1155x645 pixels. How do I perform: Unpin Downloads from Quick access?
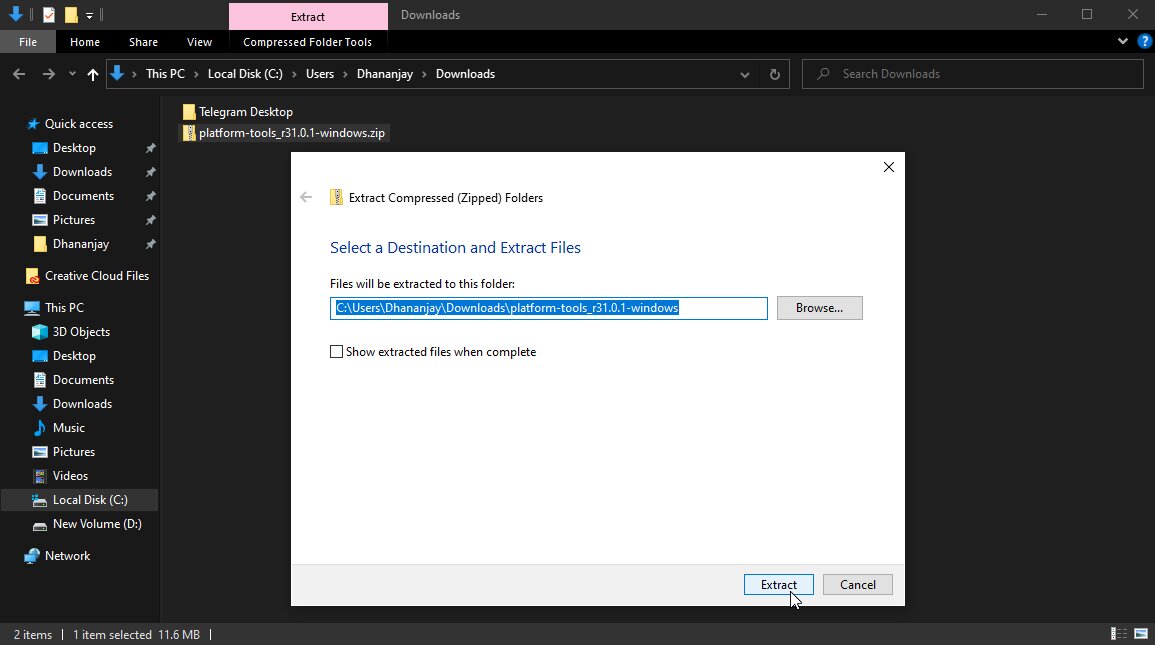point(150,171)
